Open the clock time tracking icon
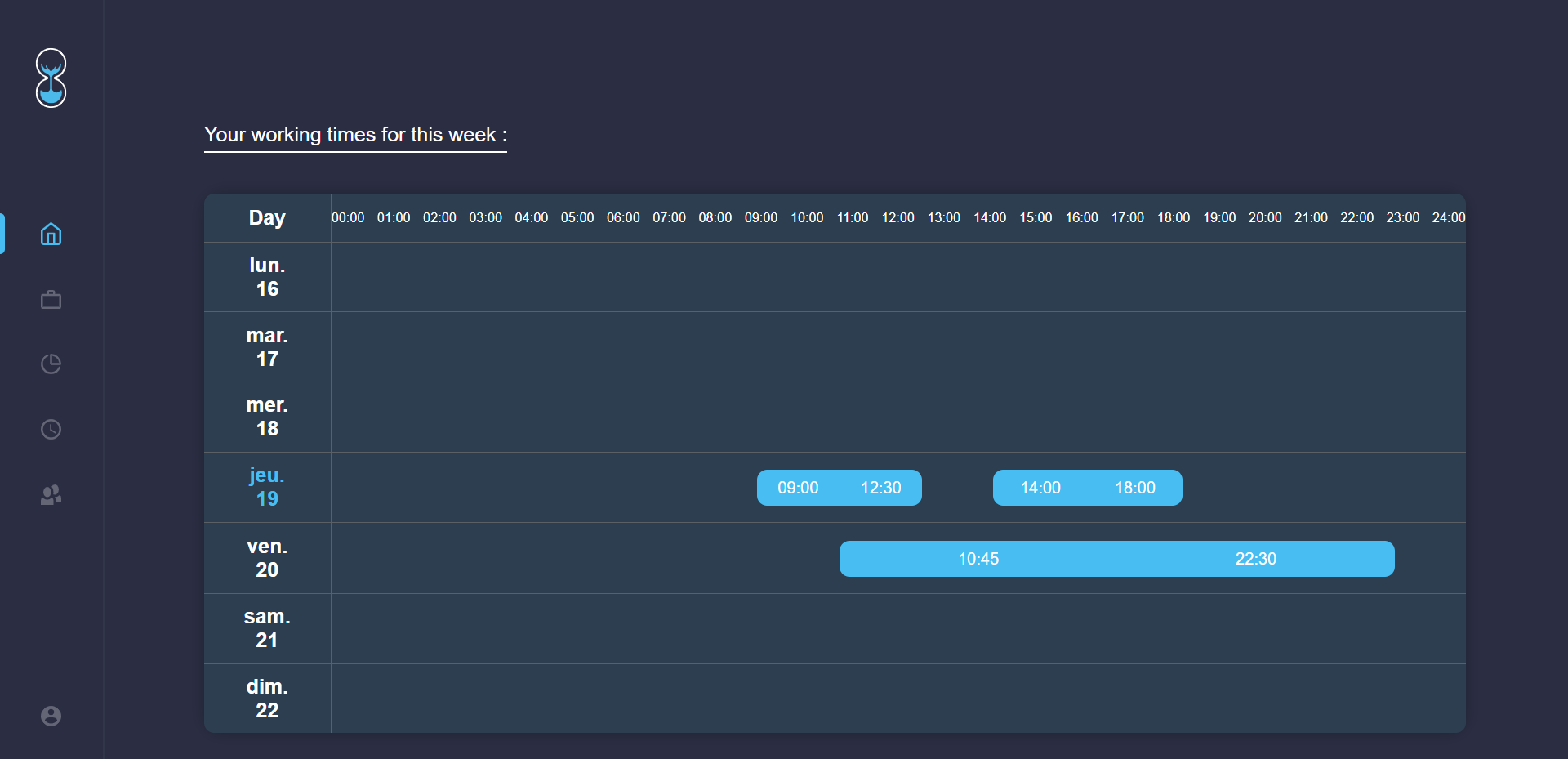Screen dimensions: 1568x759 tap(51, 429)
